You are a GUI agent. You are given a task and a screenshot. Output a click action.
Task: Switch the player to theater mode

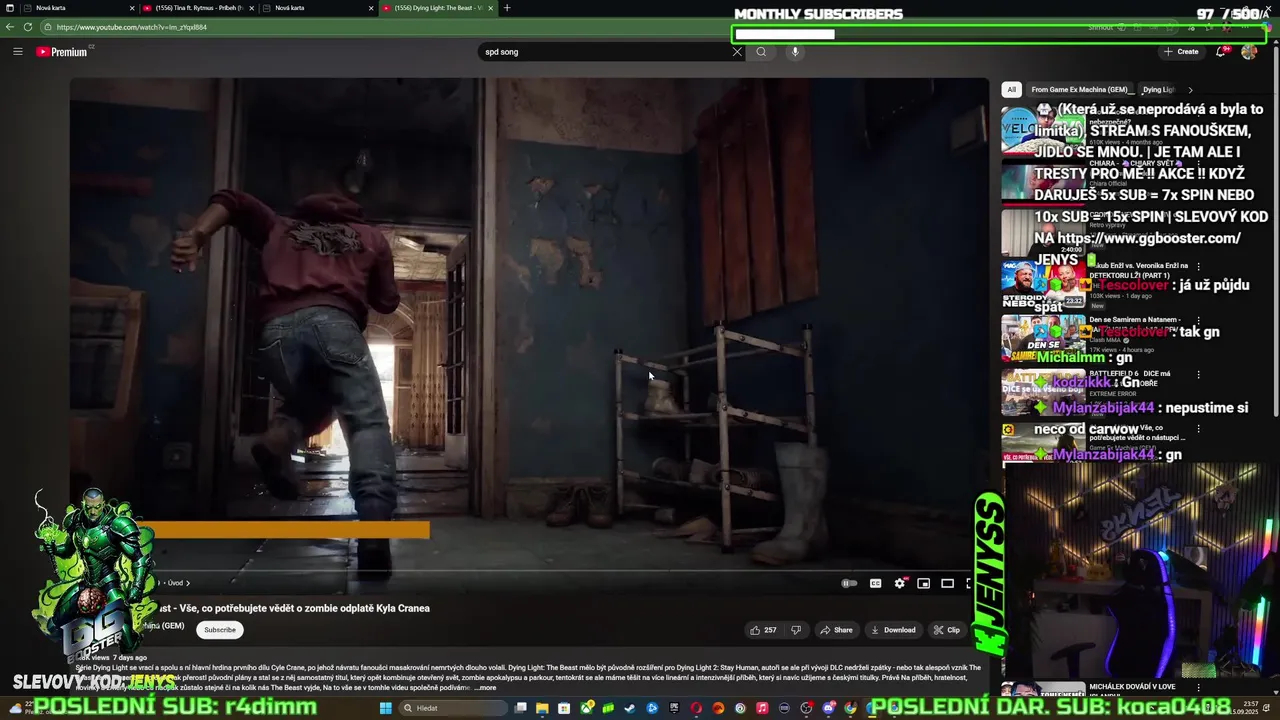pyautogui.click(x=948, y=583)
